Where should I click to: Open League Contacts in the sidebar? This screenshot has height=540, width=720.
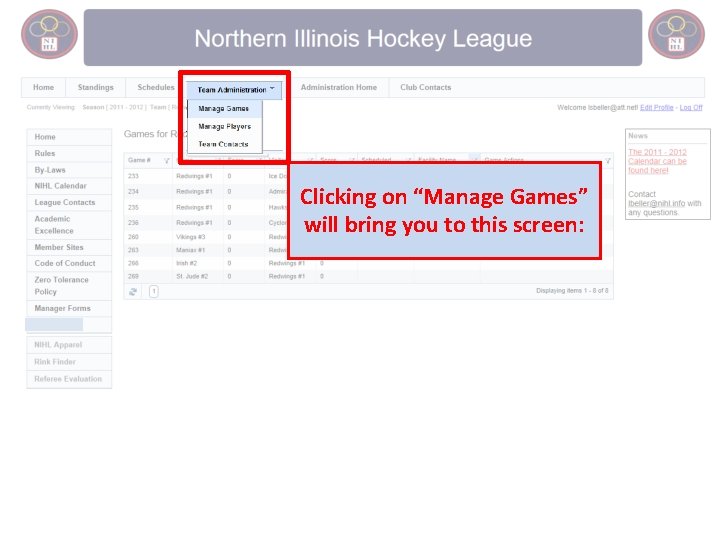[x=69, y=202]
